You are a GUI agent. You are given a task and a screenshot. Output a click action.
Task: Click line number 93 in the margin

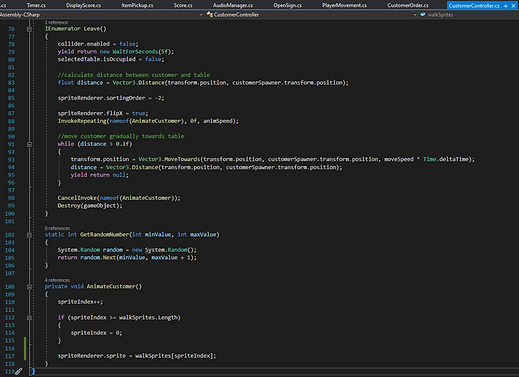(11, 160)
